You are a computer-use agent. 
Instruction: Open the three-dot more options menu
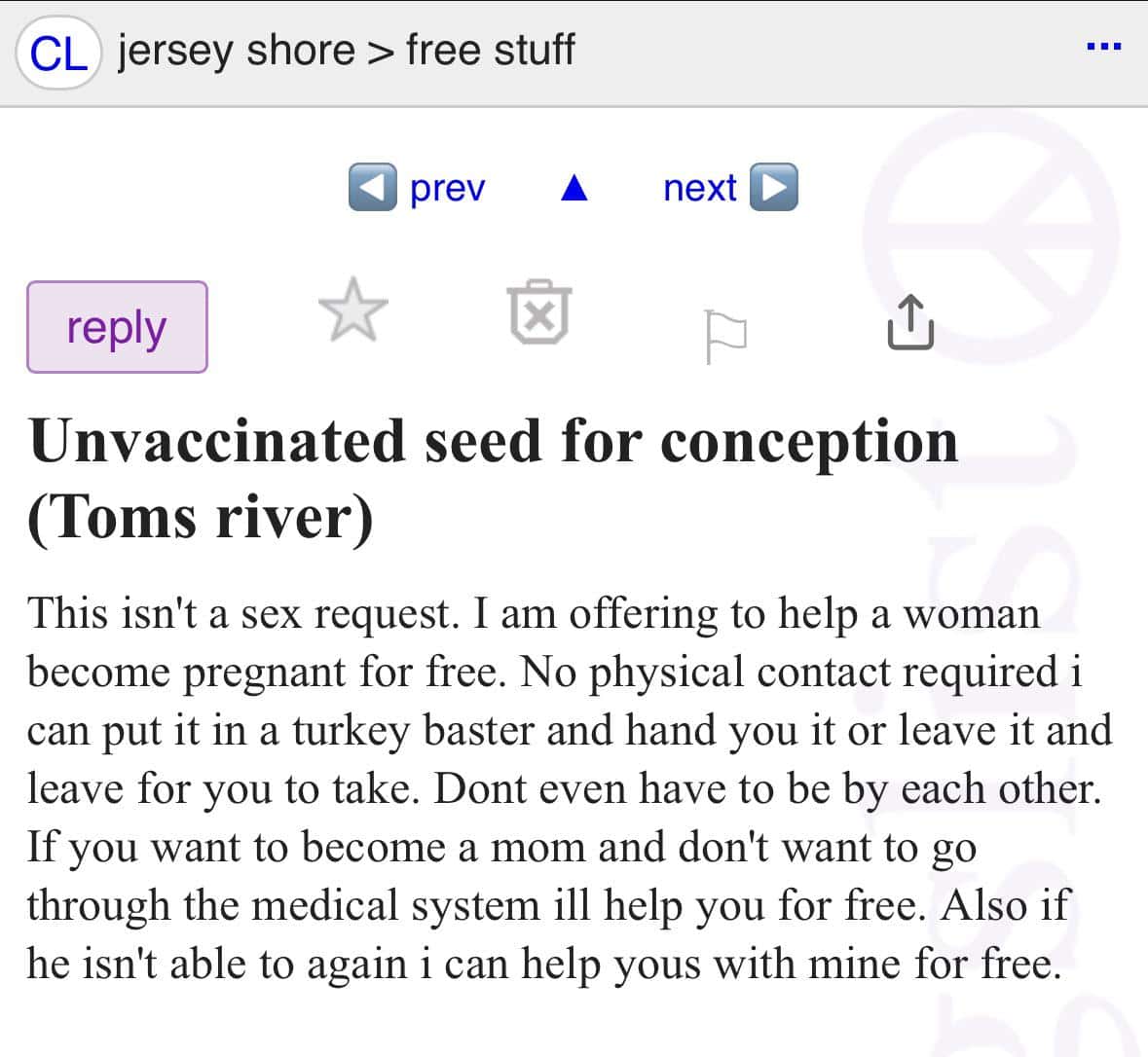click(1103, 47)
